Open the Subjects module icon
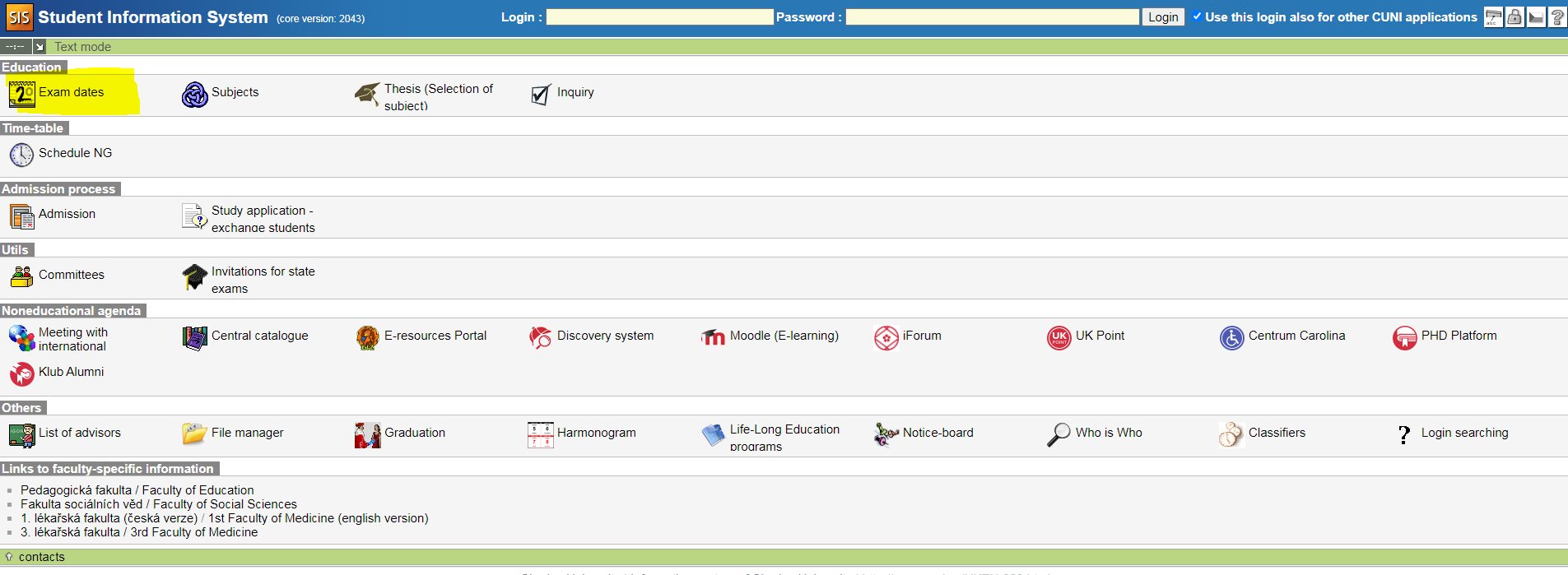The image size is (1568, 575). pyautogui.click(x=194, y=95)
